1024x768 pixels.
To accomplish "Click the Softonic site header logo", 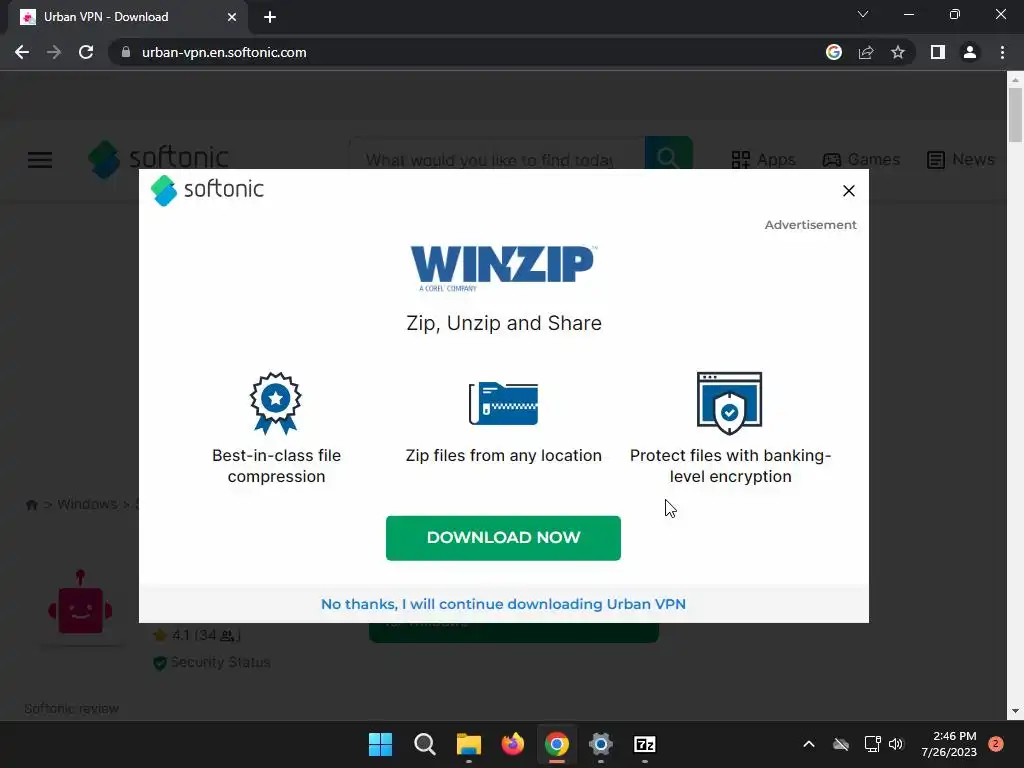I will (159, 159).
